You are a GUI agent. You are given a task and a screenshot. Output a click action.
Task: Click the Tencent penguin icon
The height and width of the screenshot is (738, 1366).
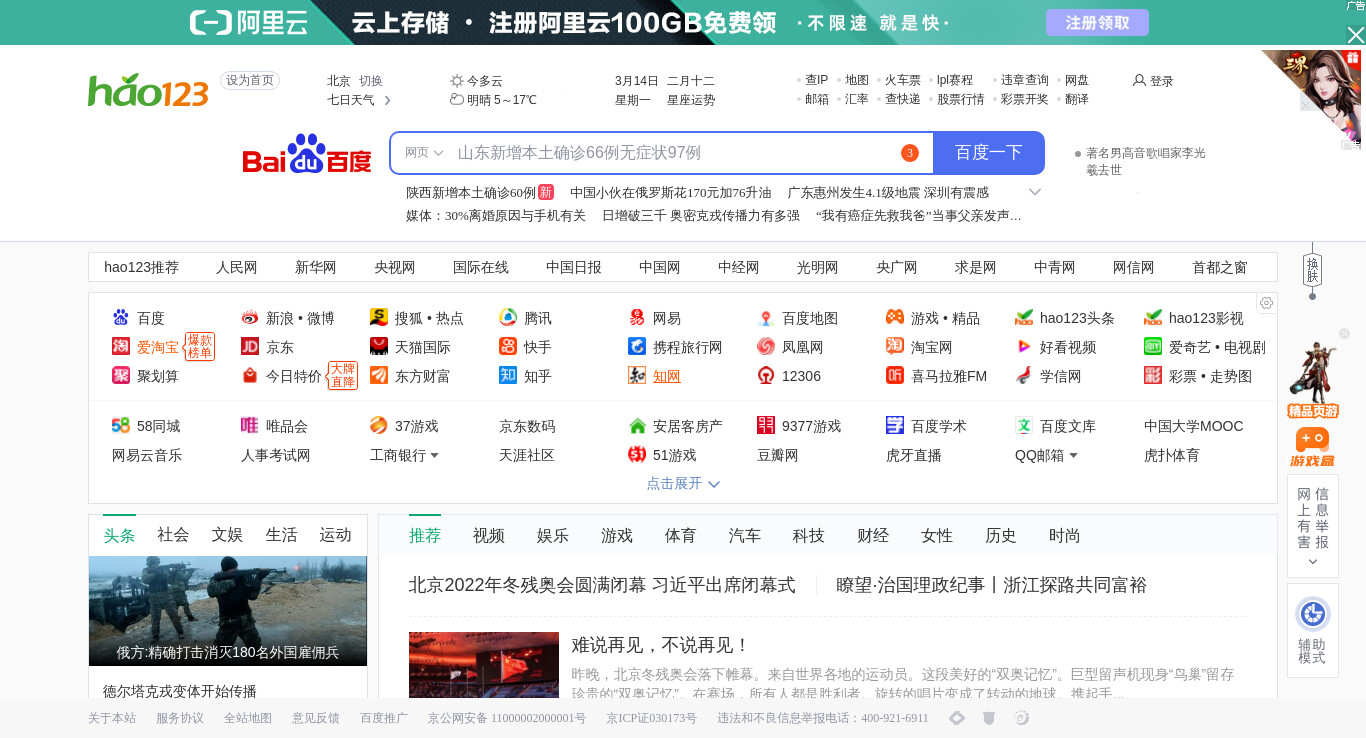508,318
